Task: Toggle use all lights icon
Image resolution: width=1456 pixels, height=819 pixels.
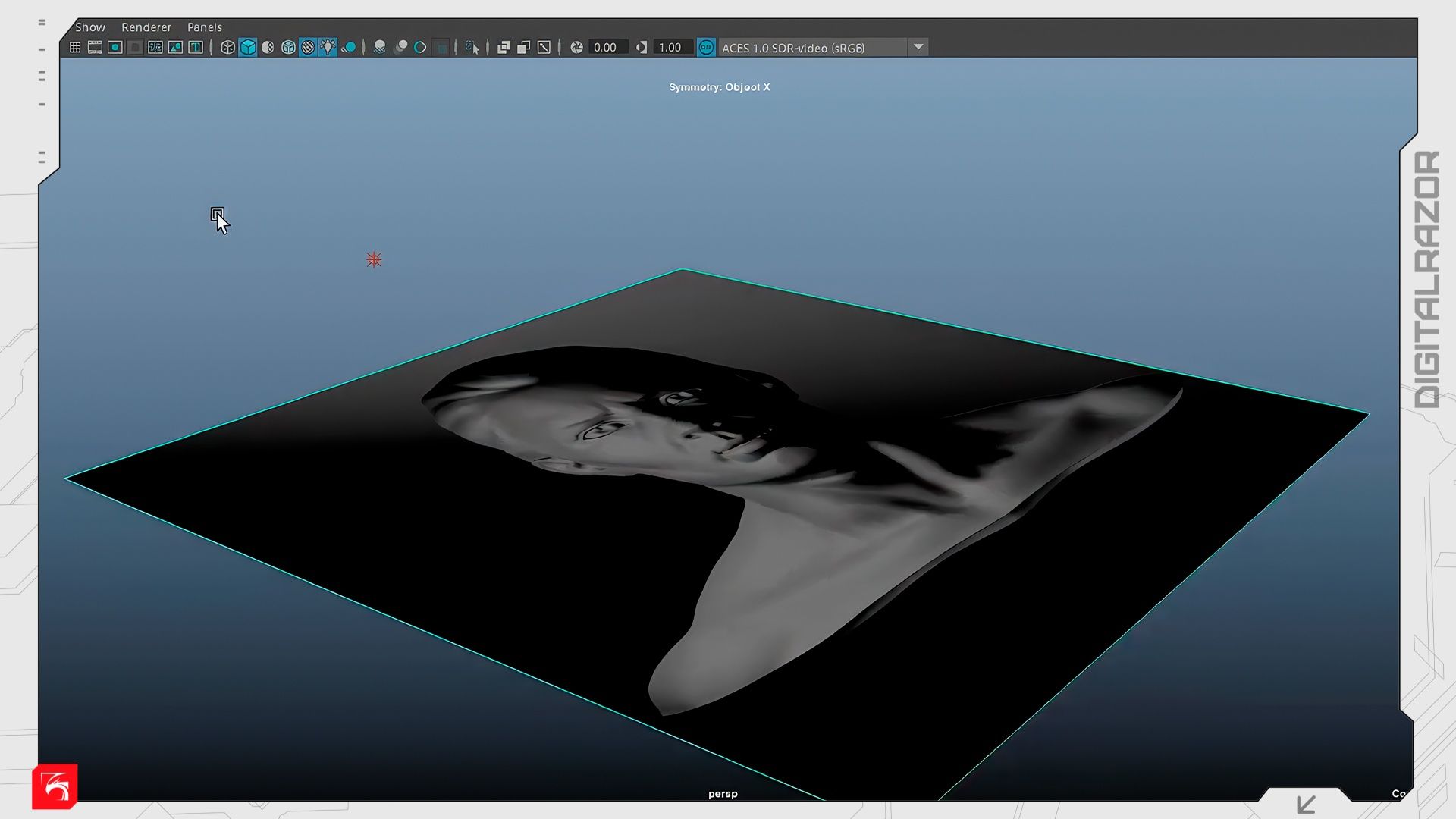Action: [x=328, y=47]
